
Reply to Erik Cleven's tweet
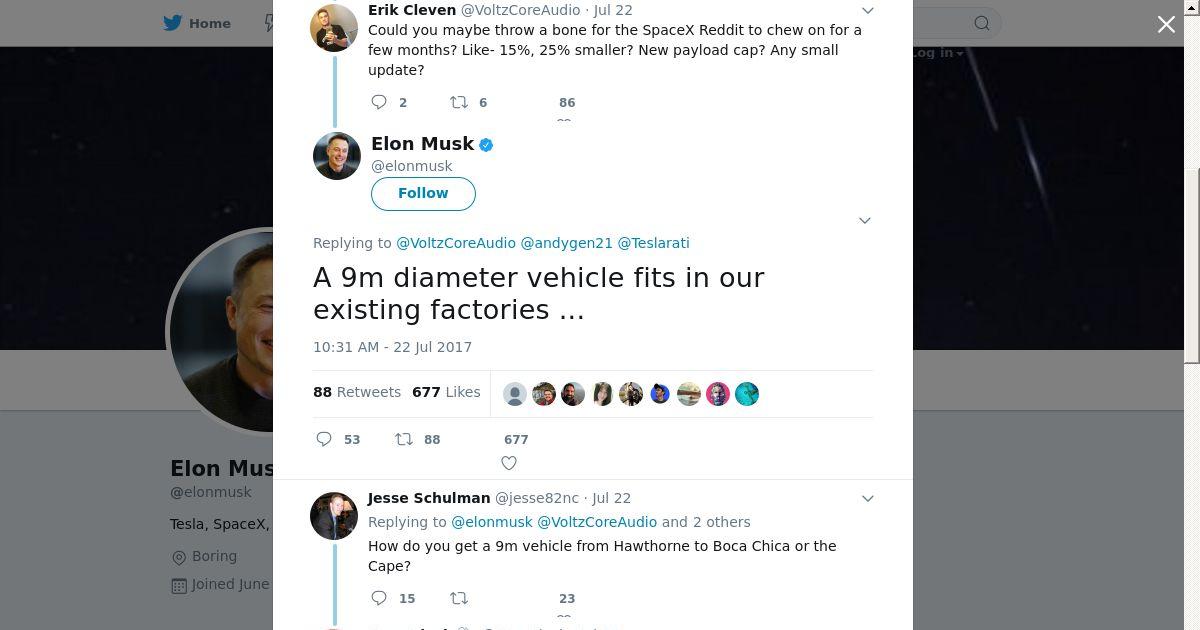[x=379, y=102]
